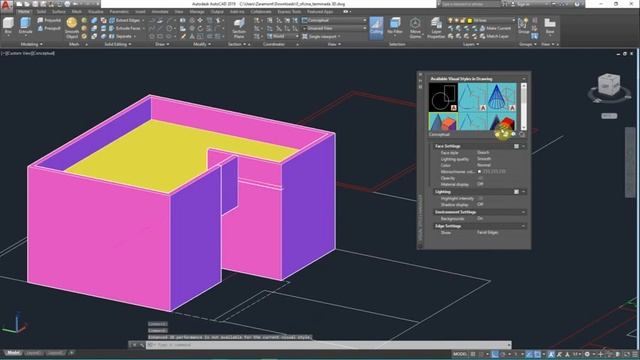Switch to the Surface ribbon tab

pyautogui.click(x=58, y=12)
